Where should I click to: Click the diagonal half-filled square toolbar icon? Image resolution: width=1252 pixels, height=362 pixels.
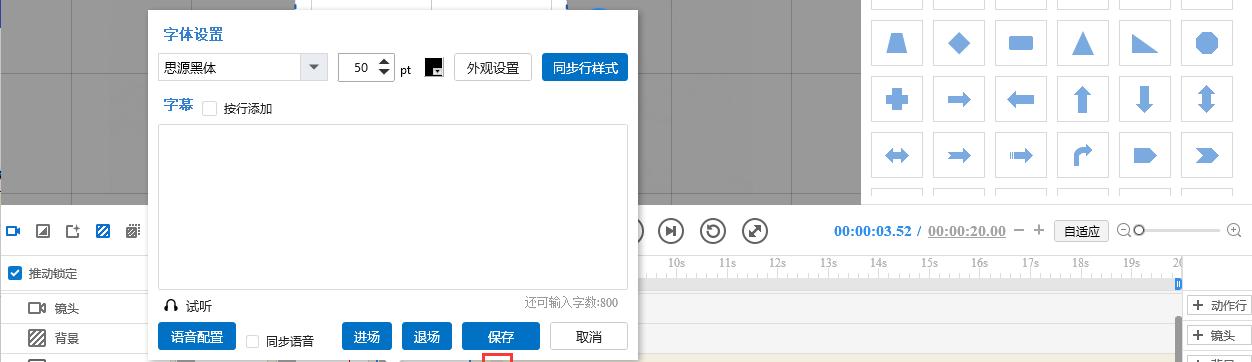coord(43,231)
